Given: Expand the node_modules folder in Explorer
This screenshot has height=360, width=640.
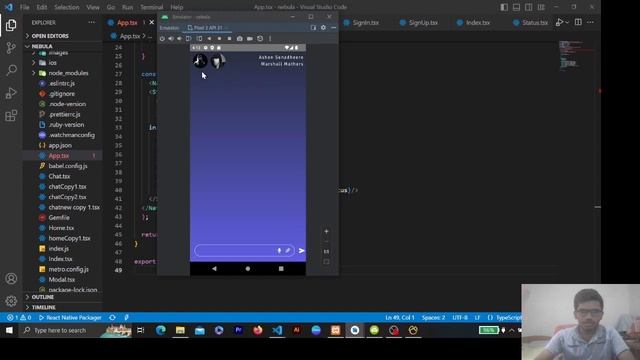Looking at the screenshot, I should click(68, 73).
